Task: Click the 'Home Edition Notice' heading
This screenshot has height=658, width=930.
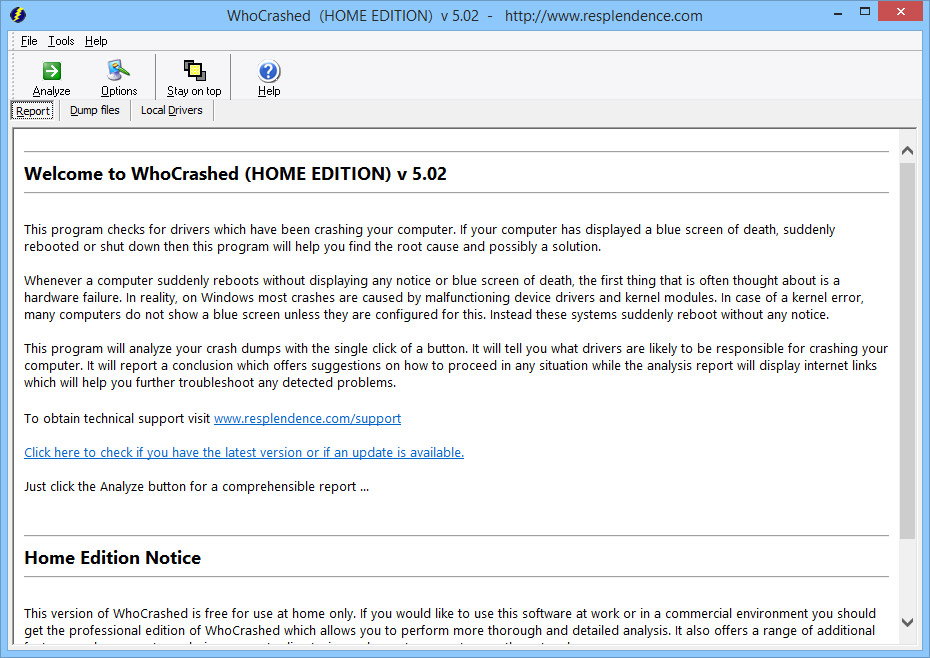Action: tap(113, 558)
